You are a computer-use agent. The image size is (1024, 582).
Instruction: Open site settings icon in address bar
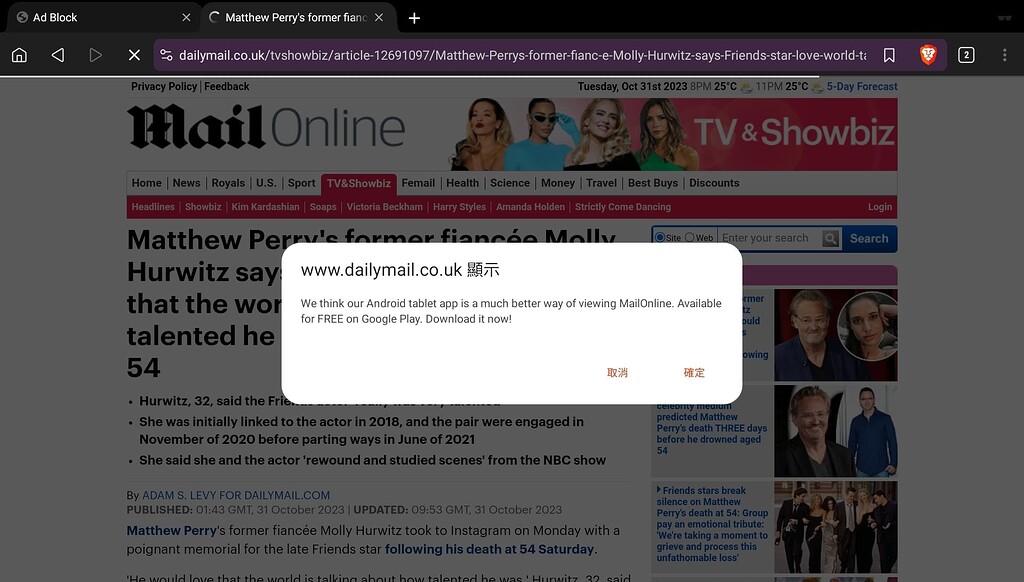pyautogui.click(x=167, y=55)
